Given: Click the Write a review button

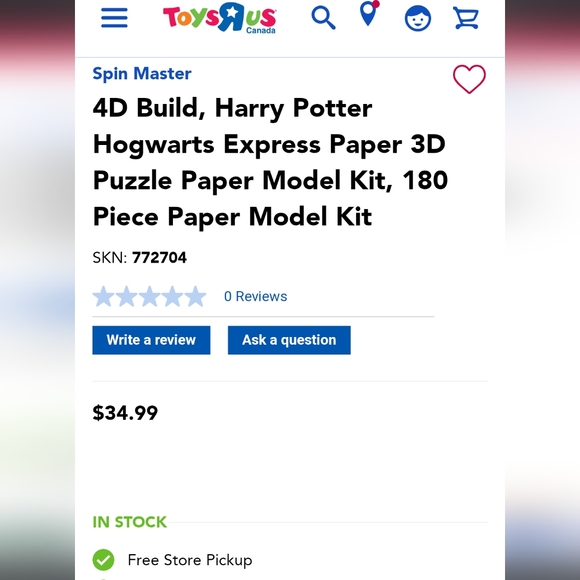Looking at the screenshot, I should pos(151,340).
